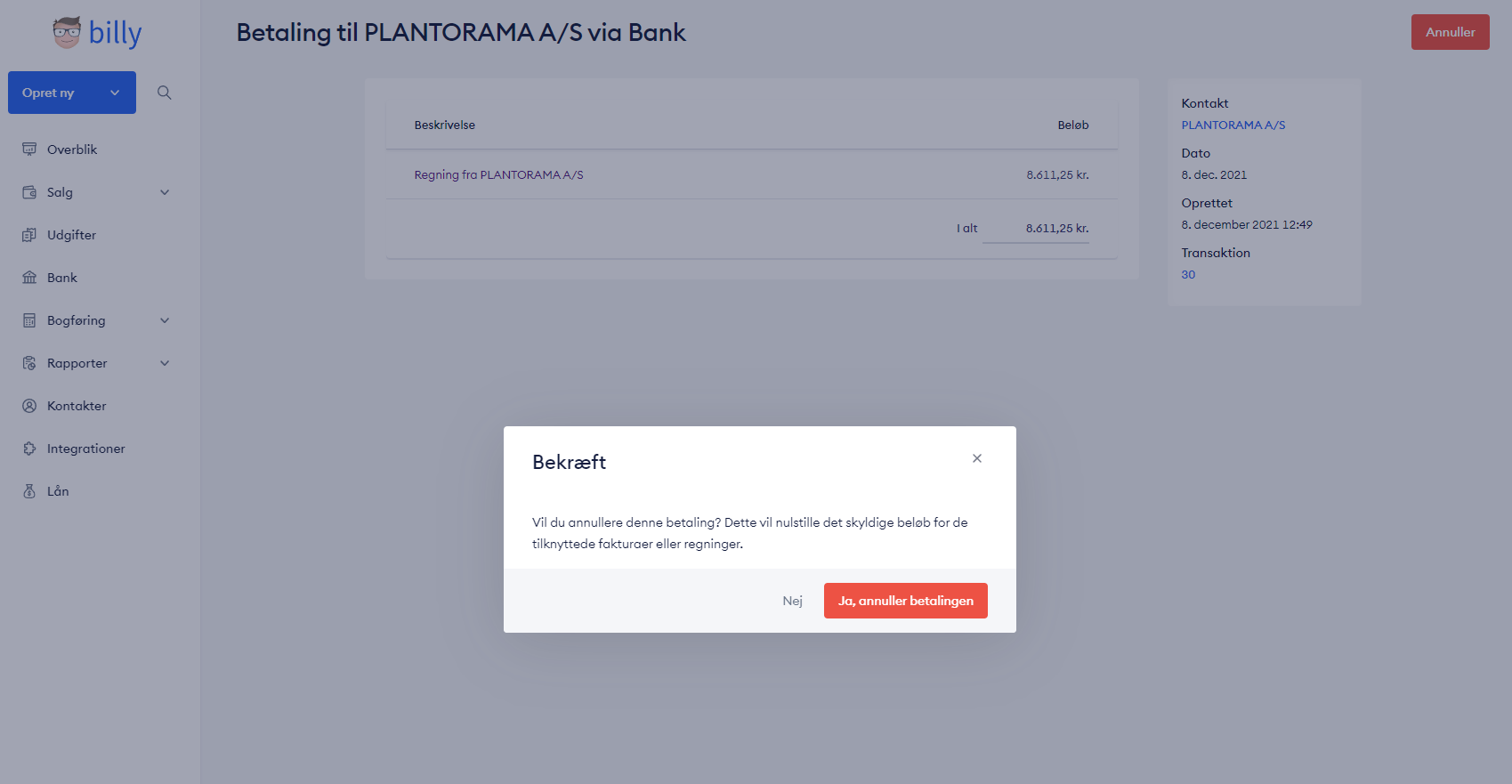Open the Opret ny dropdown
The image size is (1512, 784).
coord(72,93)
